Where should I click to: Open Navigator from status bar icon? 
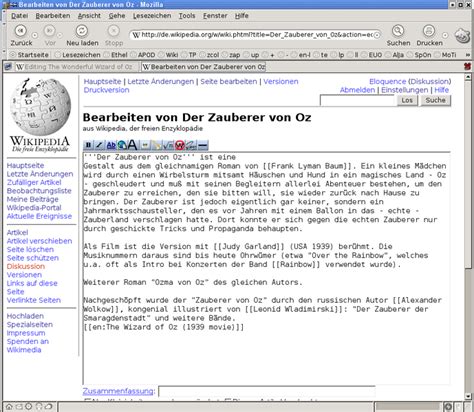pyautogui.click(x=9, y=407)
